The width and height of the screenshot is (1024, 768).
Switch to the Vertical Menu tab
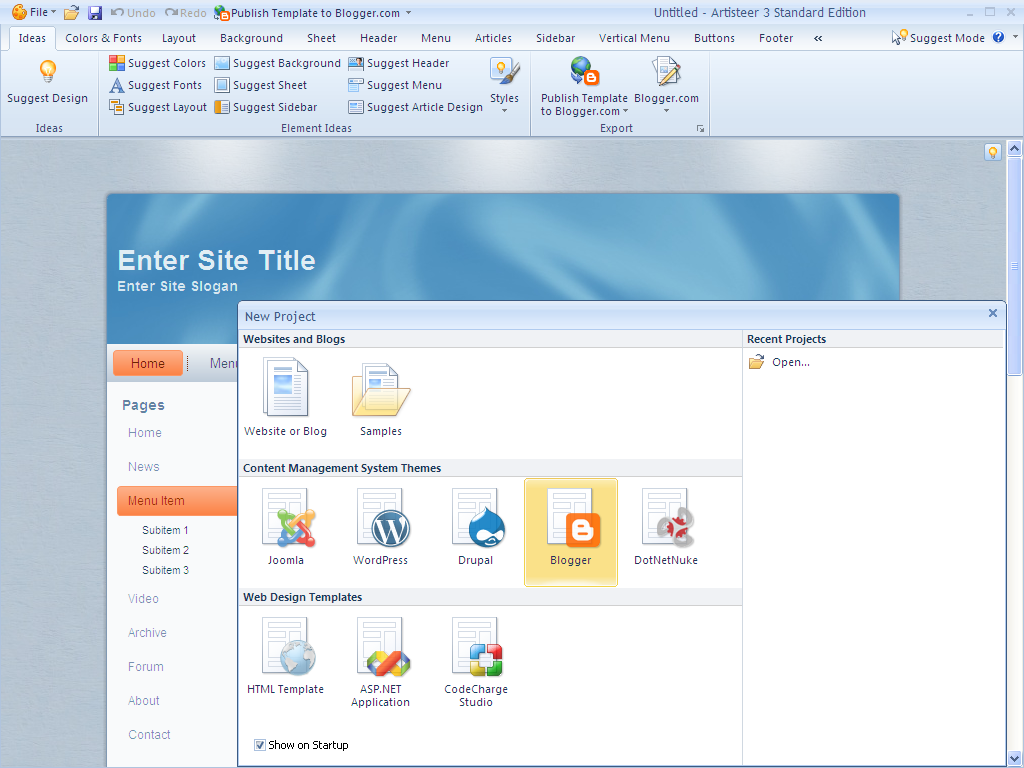[x=634, y=38]
